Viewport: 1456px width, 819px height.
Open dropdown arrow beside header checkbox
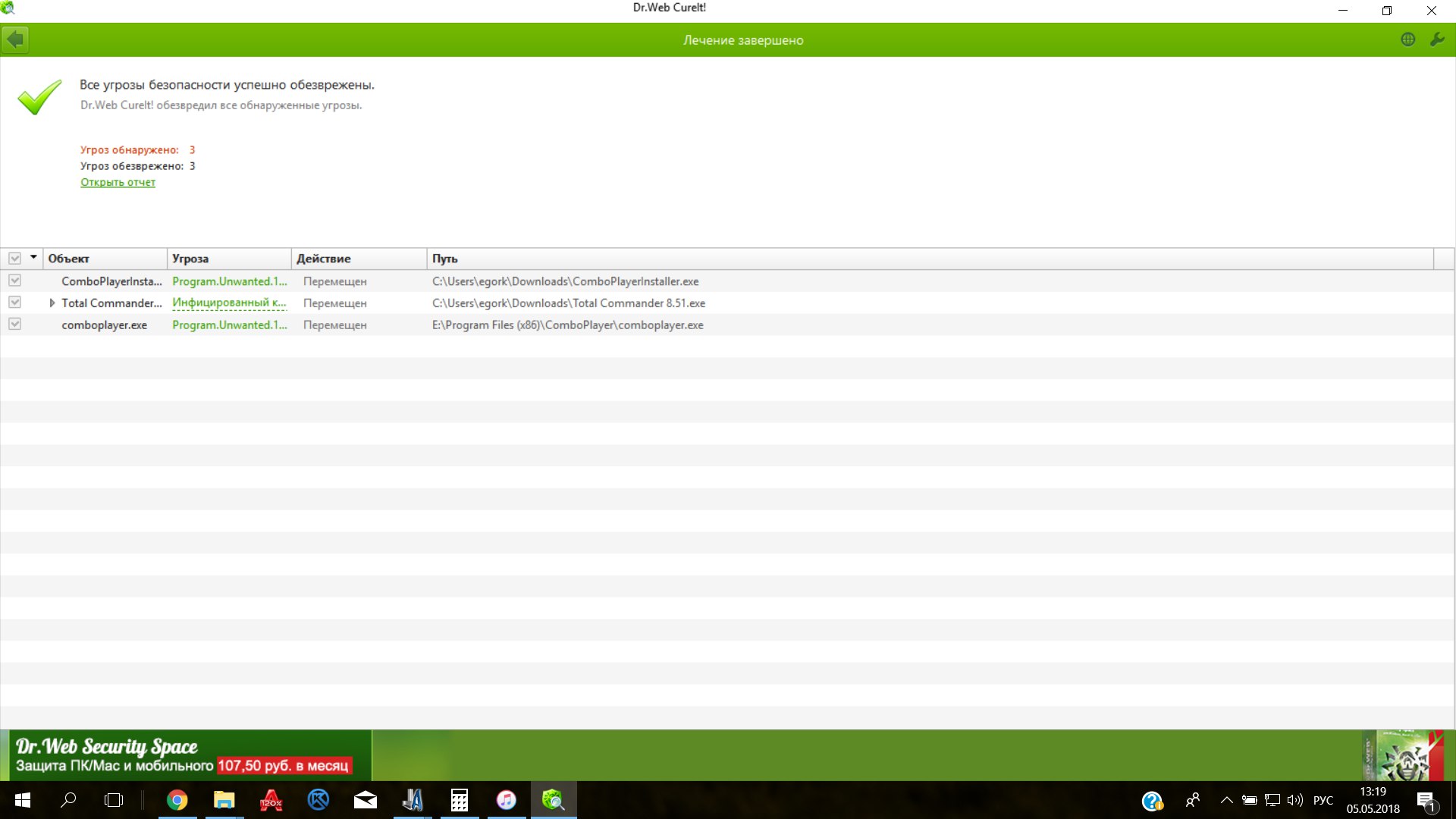coord(33,258)
